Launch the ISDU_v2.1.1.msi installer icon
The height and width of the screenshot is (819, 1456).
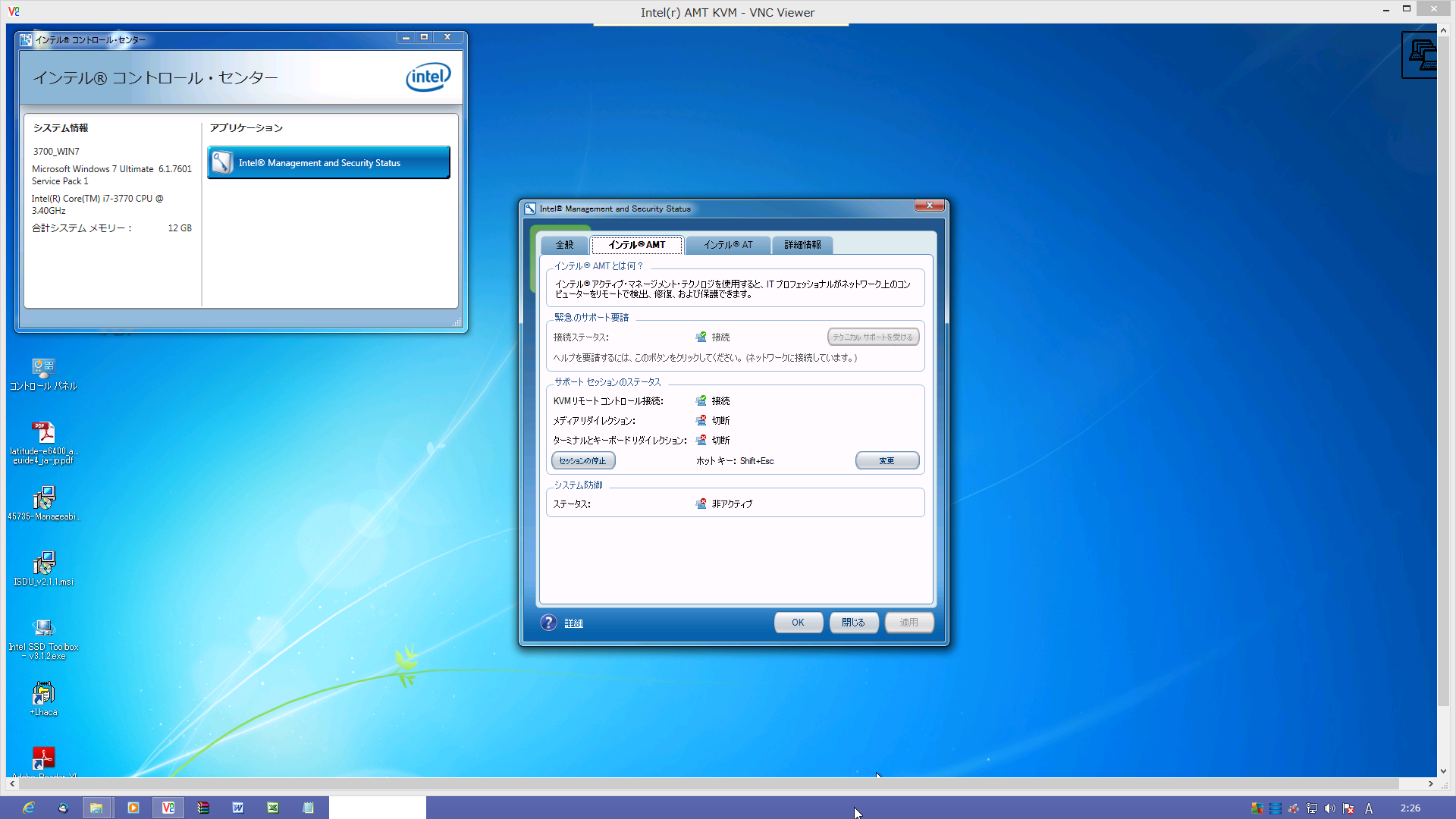43,563
